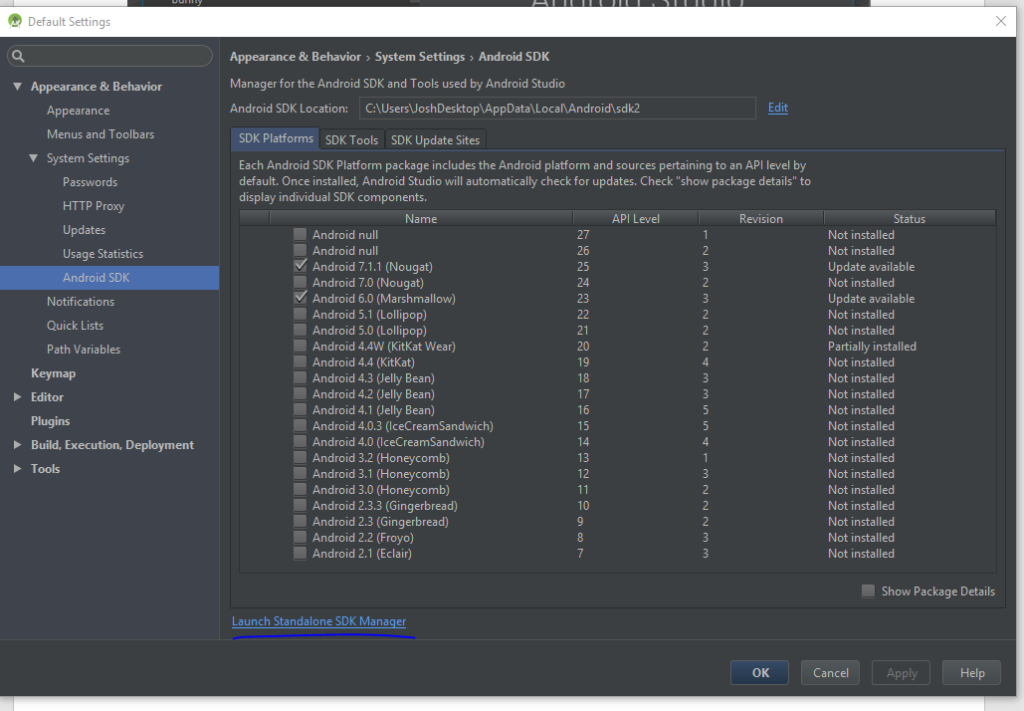Check the Android 2.1 (Eclair) checkbox

coord(300,553)
